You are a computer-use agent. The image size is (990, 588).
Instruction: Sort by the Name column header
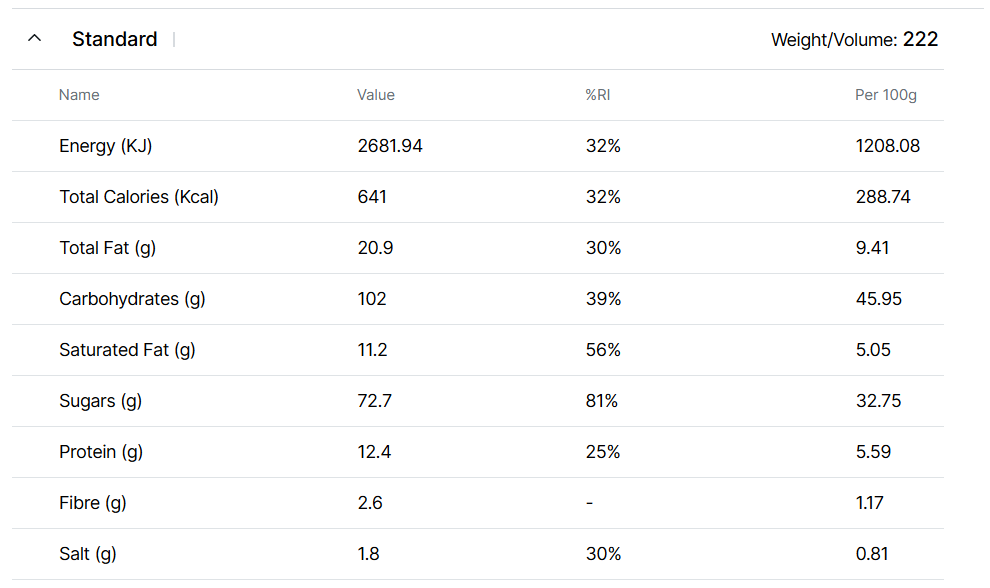click(x=79, y=95)
